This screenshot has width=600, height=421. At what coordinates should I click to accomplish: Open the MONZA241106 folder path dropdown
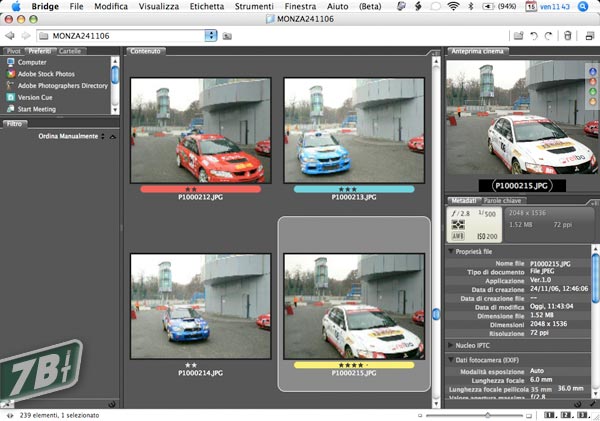click(x=210, y=35)
